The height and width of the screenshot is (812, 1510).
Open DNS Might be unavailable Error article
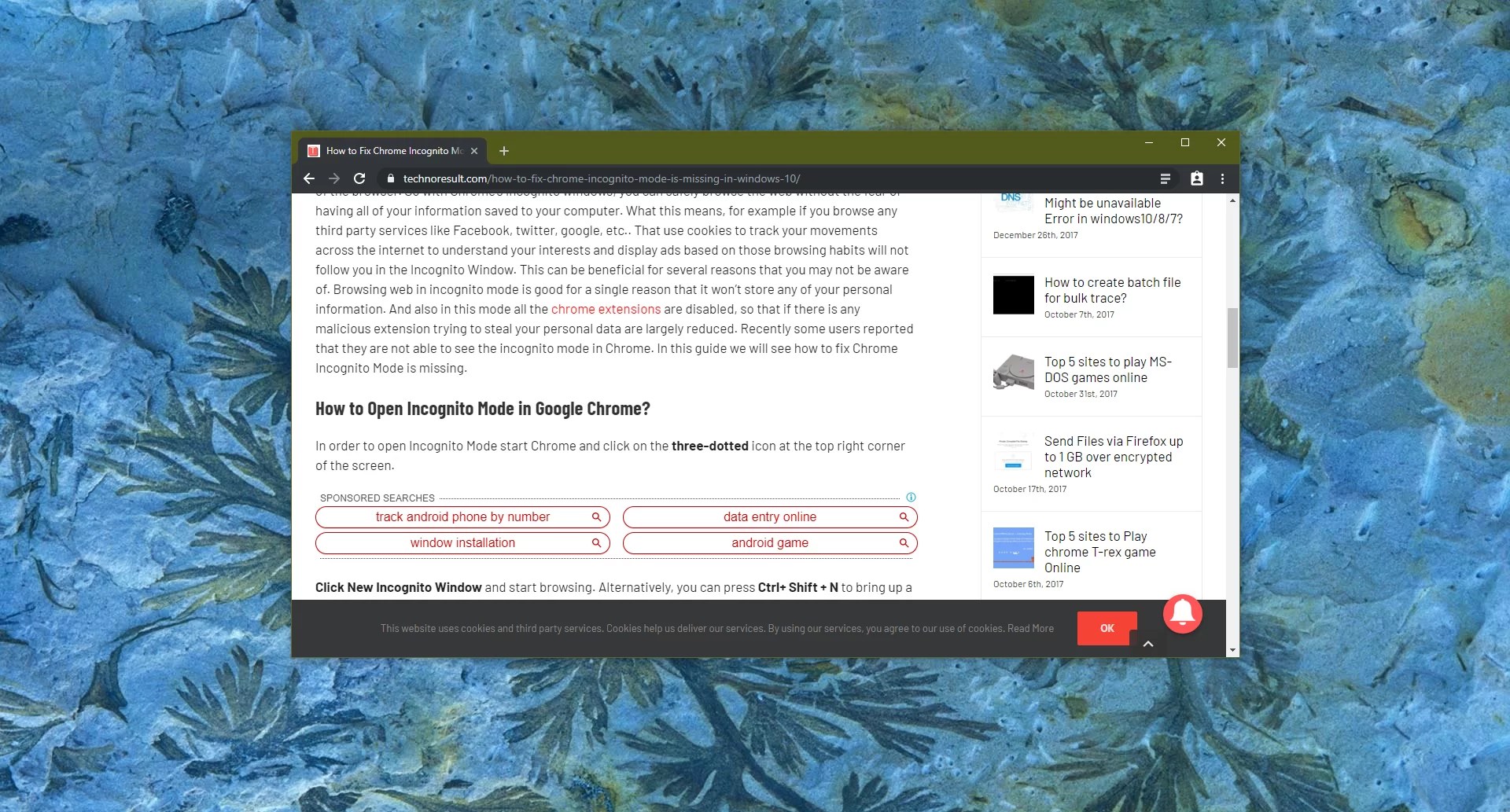click(x=1113, y=211)
